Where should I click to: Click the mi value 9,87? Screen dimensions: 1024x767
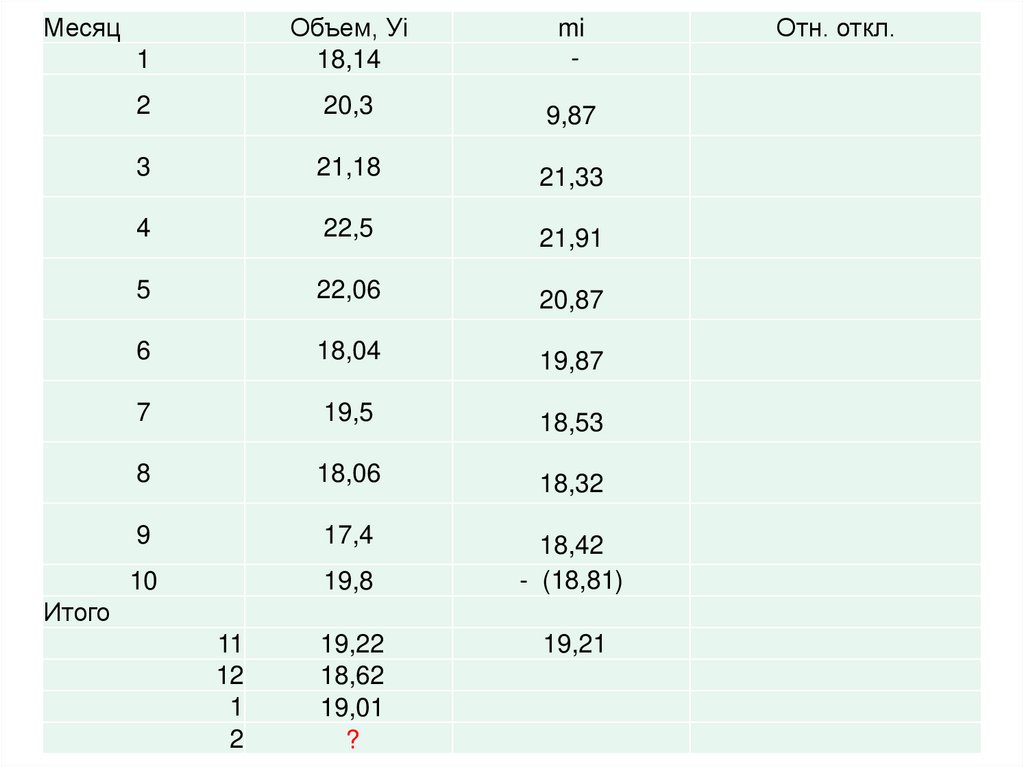(571, 116)
